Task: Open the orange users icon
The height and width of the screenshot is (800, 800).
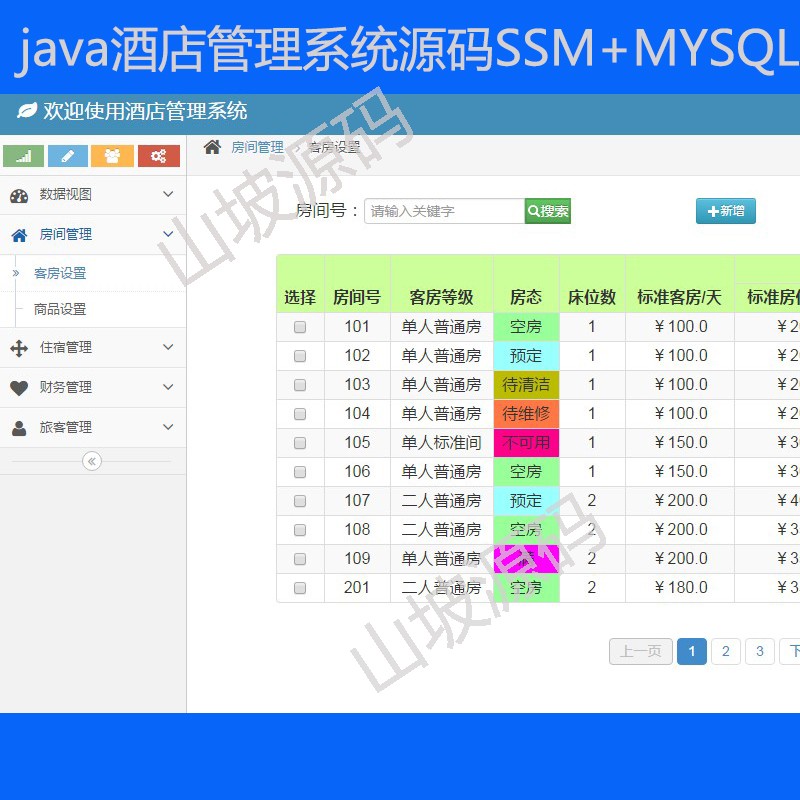Action: coord(112,156)
